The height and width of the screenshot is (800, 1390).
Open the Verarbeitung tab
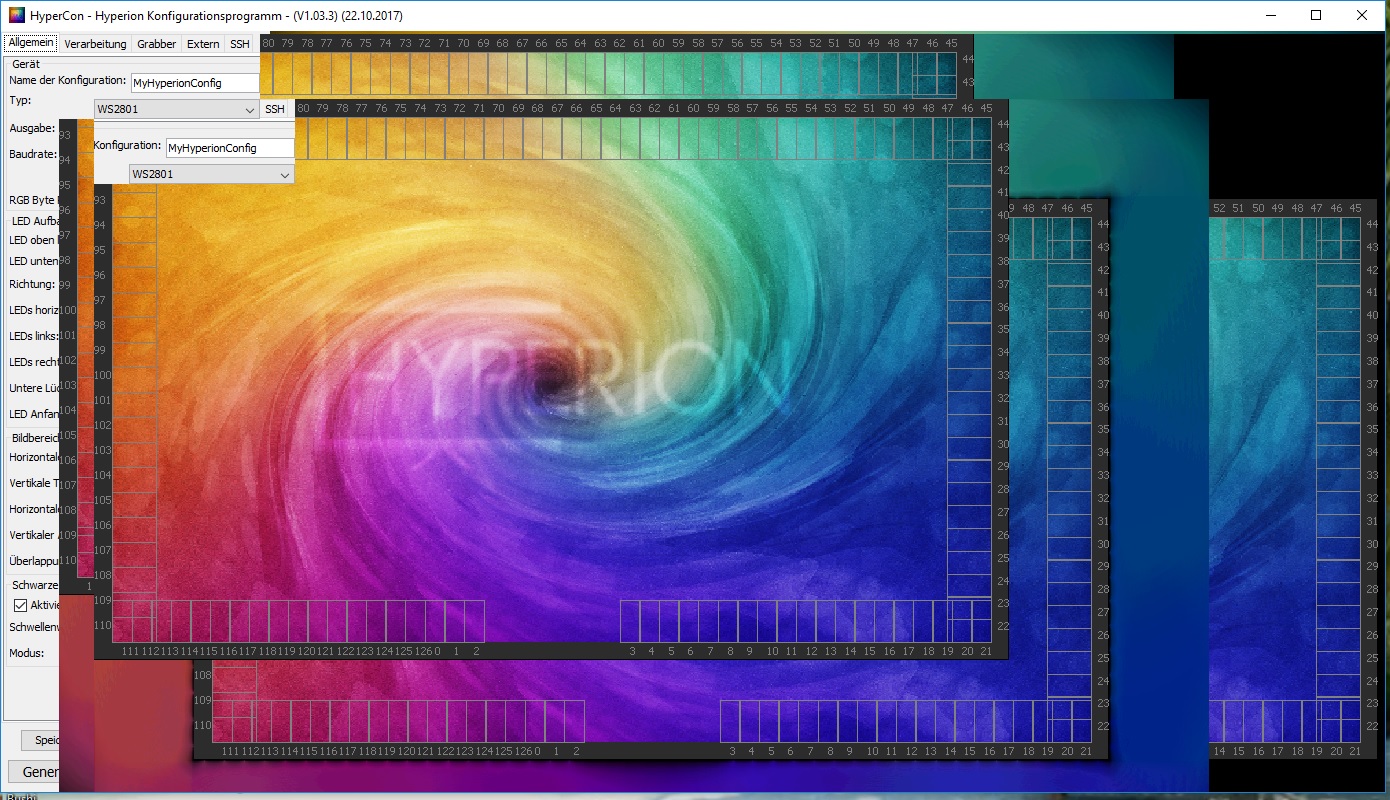pyautogui.click(x=95, y=44)
